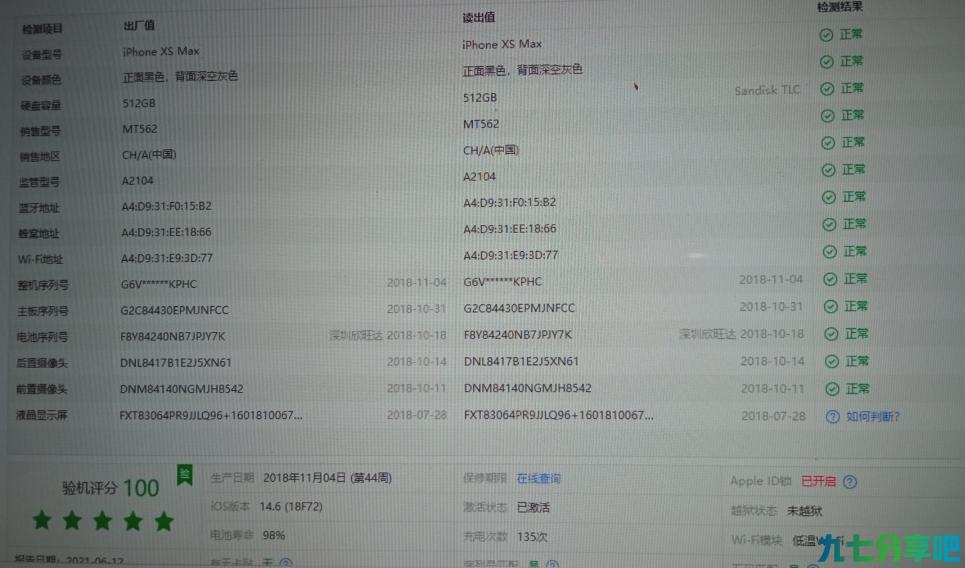This screenshot has width=965, height=568.
Task: Click the check icon beside Sandisk TLC
Action: point(827,89)
